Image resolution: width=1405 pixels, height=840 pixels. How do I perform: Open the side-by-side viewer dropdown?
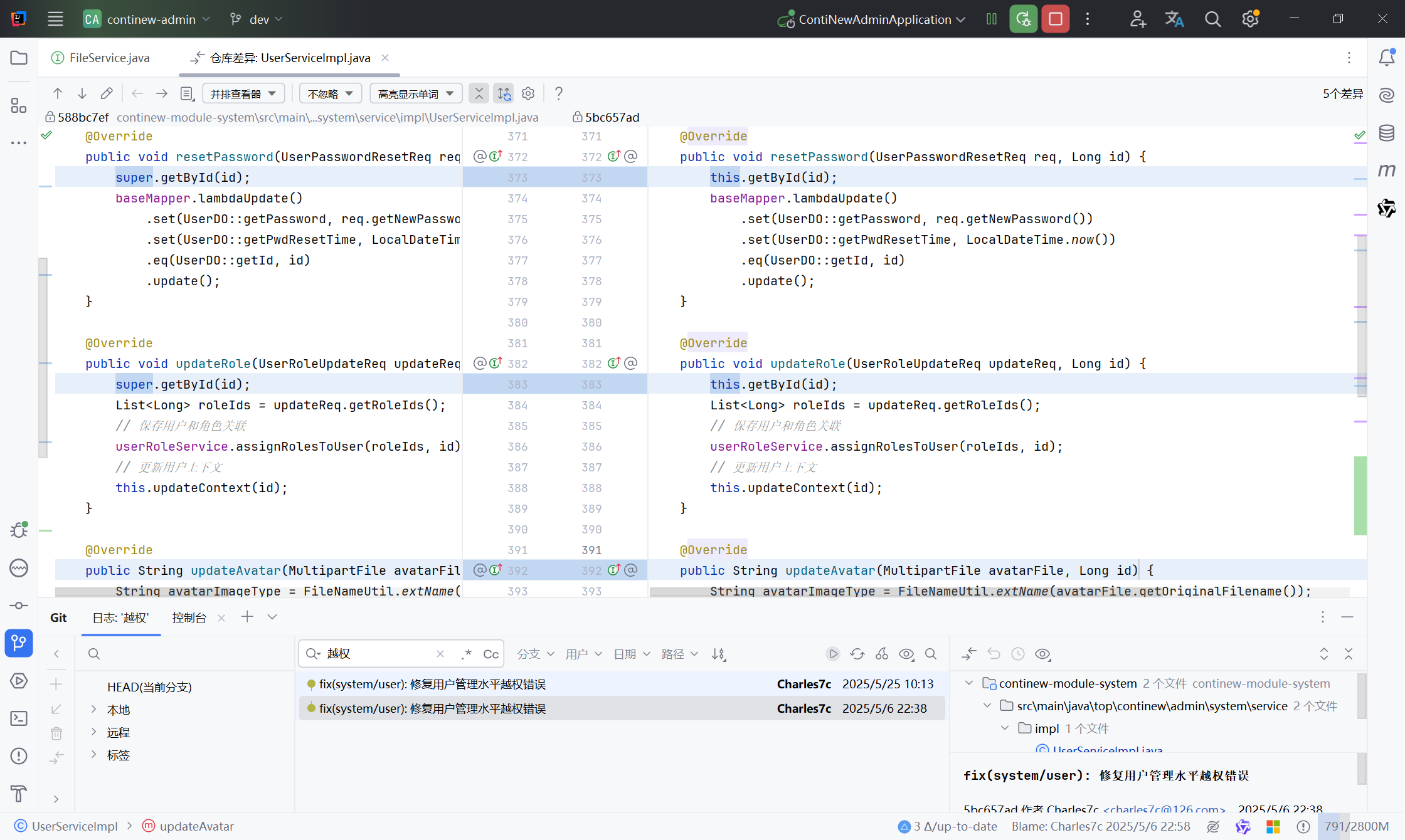[243, 93]
